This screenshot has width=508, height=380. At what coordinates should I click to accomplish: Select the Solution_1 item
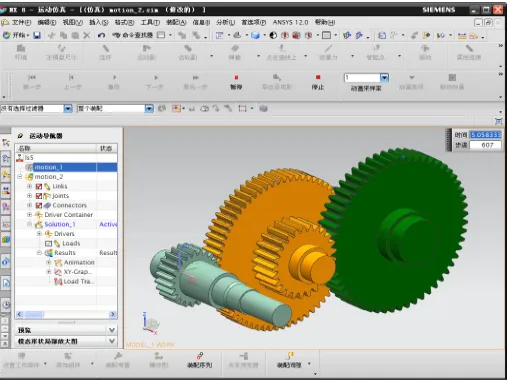[60, 224]
